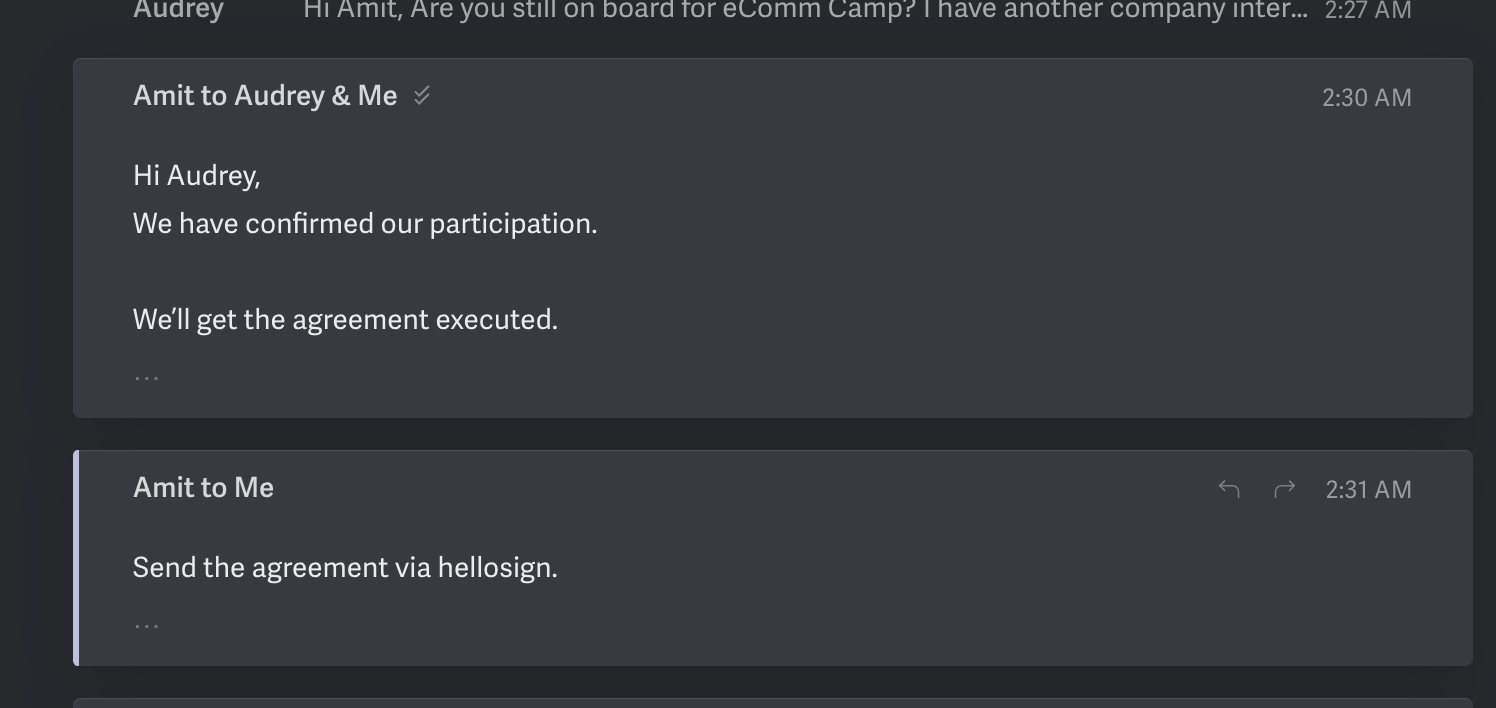The image size is (1496, 708).
Task: Click the purple bar beside the Amit to Me message
Action: (x=77, y=558)
